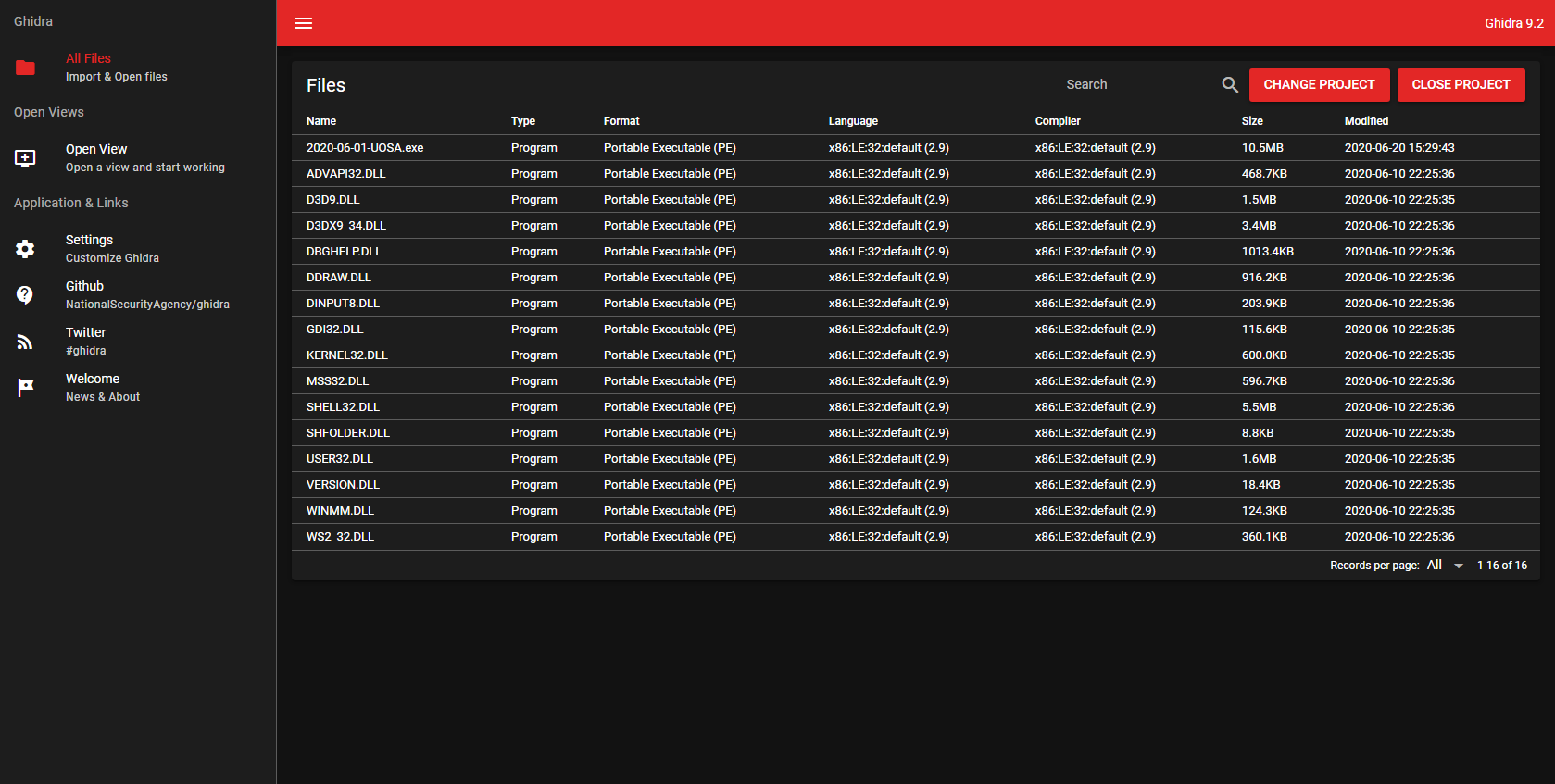Click the Settings gear icon

(25, 249)
